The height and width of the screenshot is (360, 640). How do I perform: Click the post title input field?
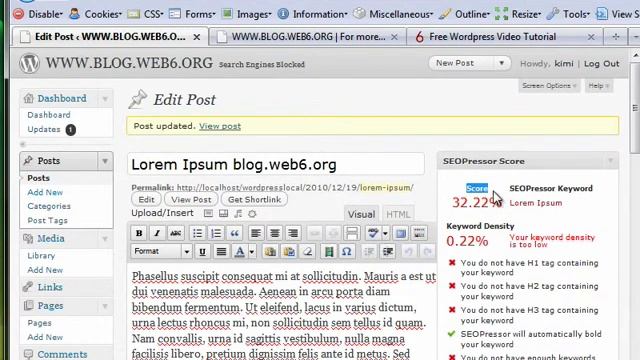click(x=276, y=164)
